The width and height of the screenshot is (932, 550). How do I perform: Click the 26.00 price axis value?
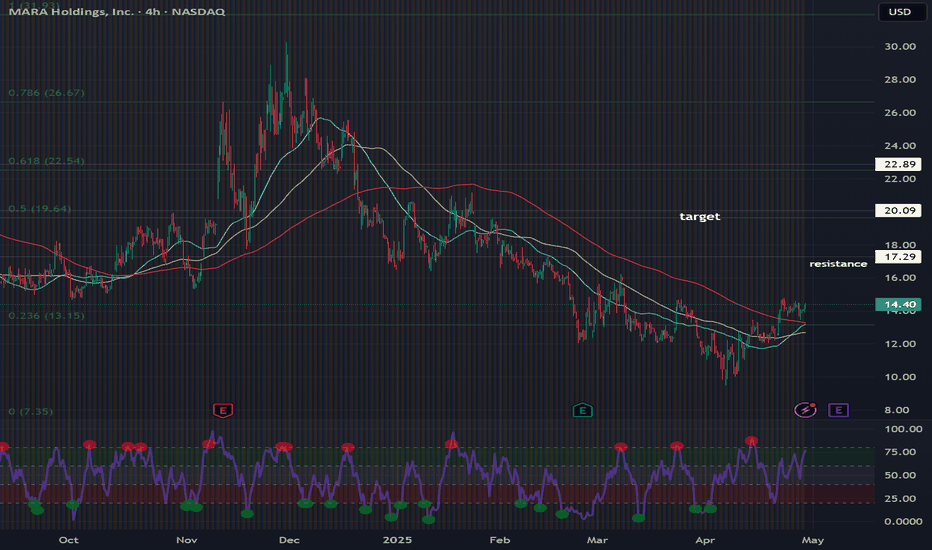(x=900, y=112)
